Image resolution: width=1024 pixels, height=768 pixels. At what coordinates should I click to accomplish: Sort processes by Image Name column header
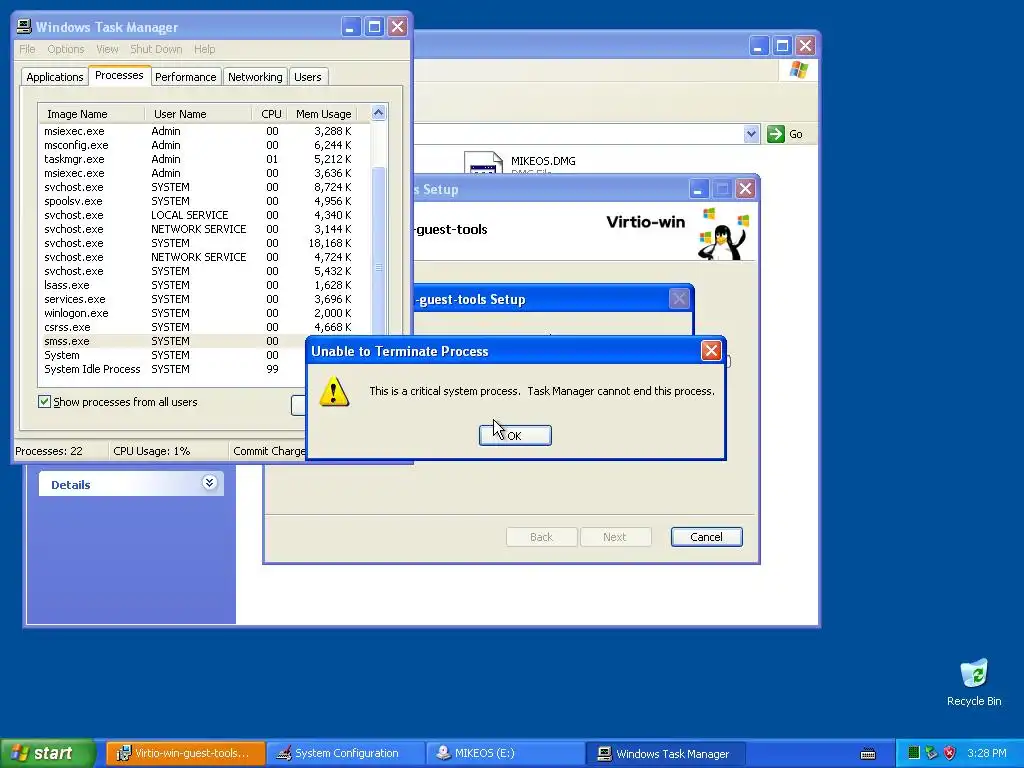[x=91, y=114]
